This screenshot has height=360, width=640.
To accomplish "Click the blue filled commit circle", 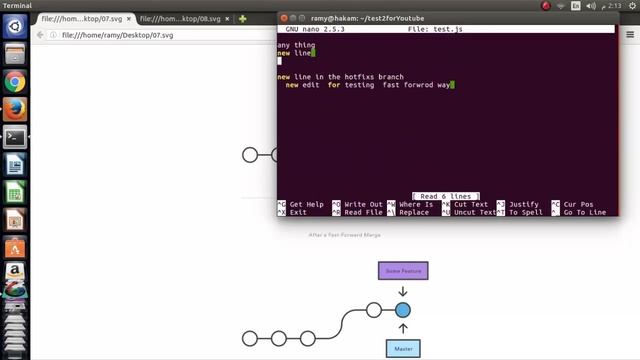I will 403,310.
